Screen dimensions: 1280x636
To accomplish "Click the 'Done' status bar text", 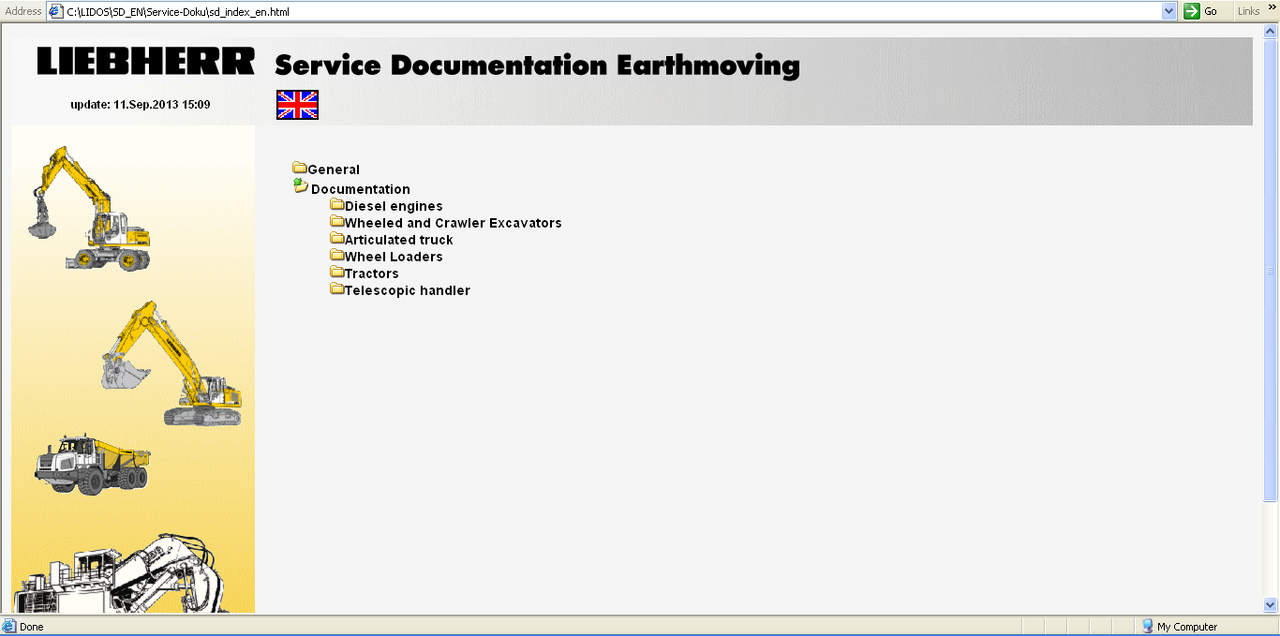I will 31,627.
